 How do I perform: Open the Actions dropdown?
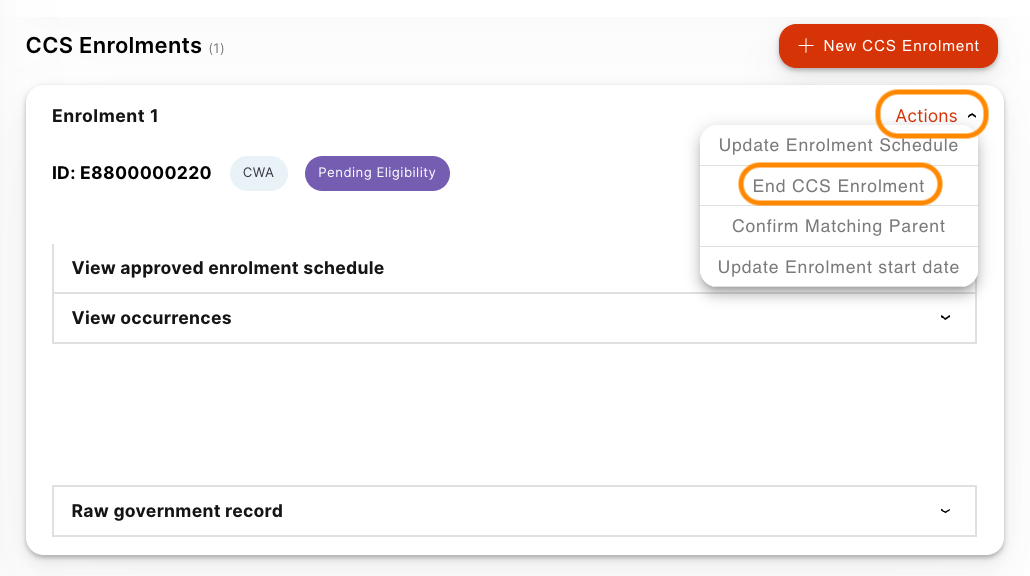coord(926,116)
